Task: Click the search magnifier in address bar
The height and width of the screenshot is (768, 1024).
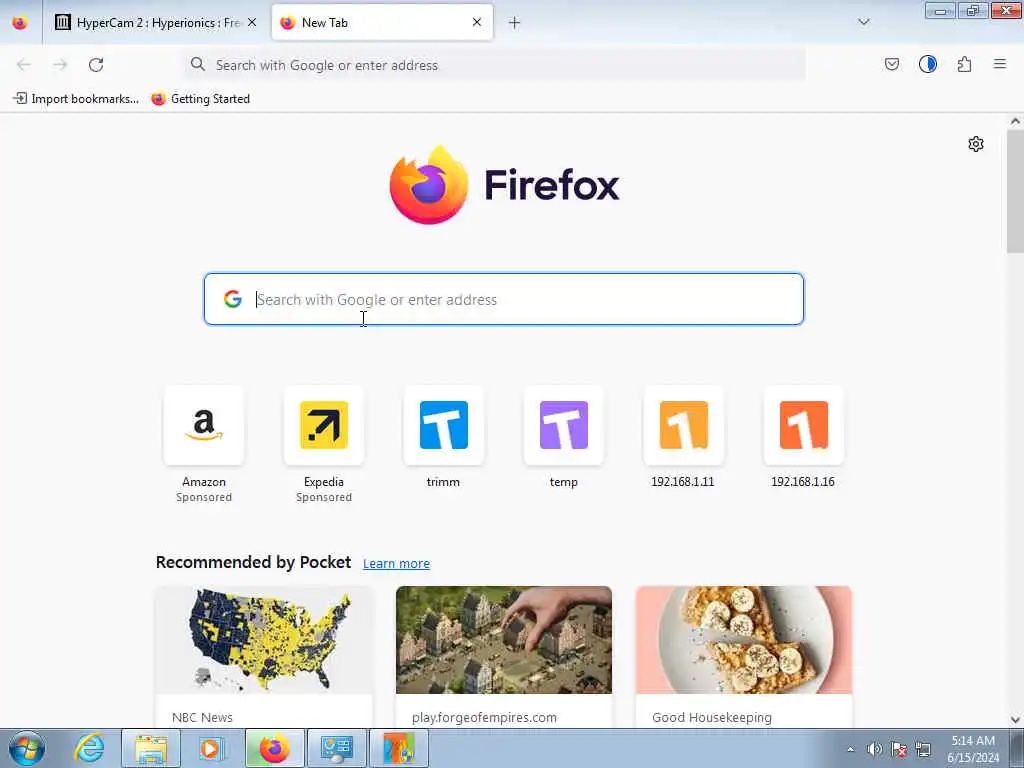Action: click(x=198, y=64)
